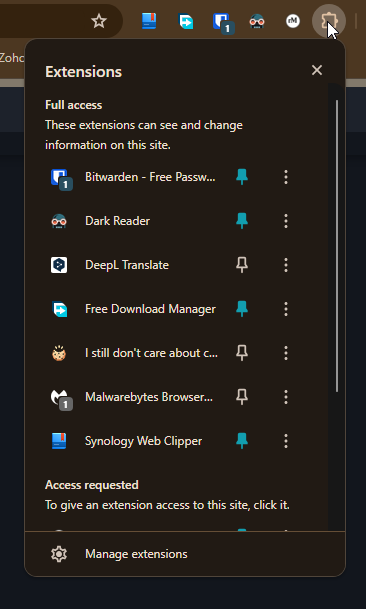Click the extensions list scrollbar
Image resolution: width=366 pixels, height=609 pixels.
click(x=336, y=246)
